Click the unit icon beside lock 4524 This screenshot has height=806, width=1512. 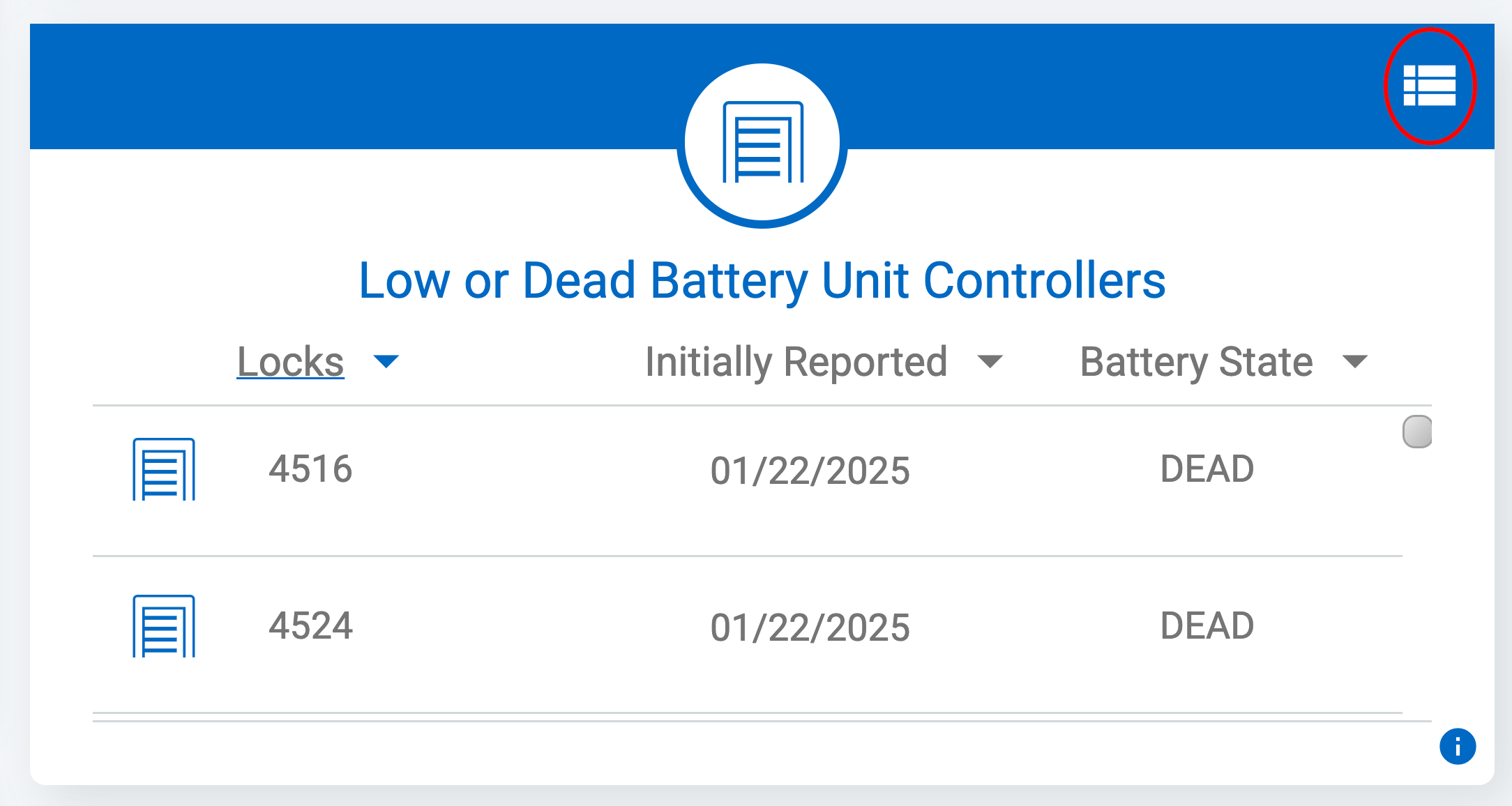pos(164,626)
